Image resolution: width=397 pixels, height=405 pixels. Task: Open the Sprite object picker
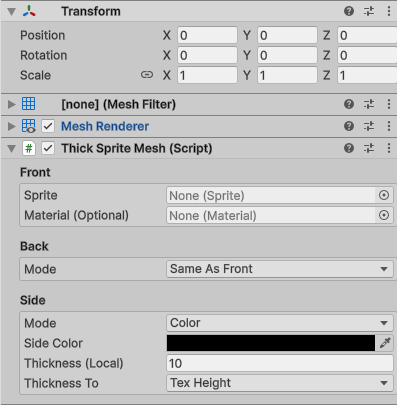[384, 195]
